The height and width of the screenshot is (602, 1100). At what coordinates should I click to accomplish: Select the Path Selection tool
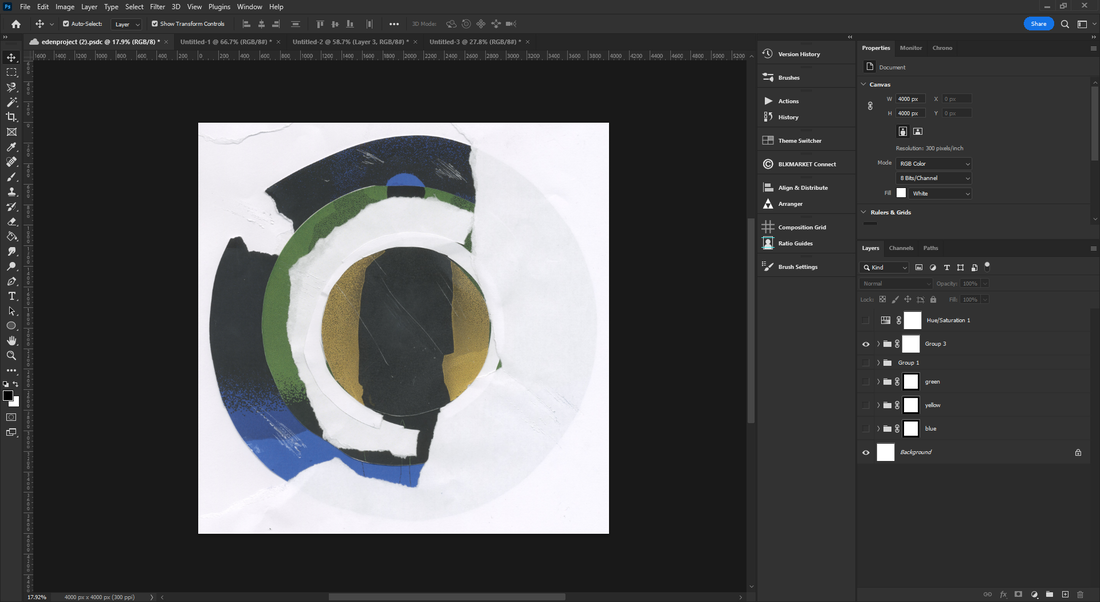tap(11, 311)
